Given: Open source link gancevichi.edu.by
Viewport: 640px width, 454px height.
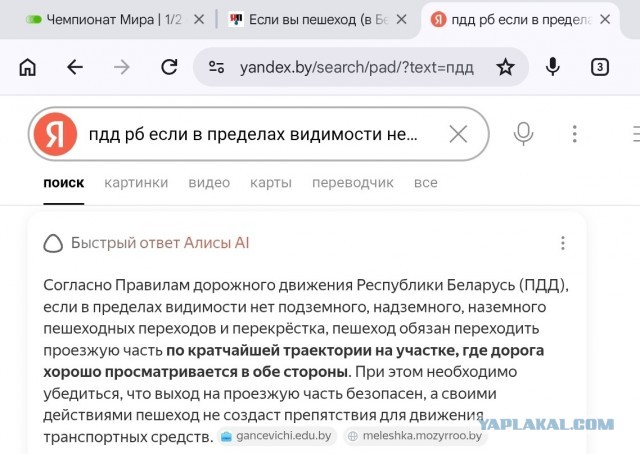Looking at the screenshot, I should [x=277, y=436].
